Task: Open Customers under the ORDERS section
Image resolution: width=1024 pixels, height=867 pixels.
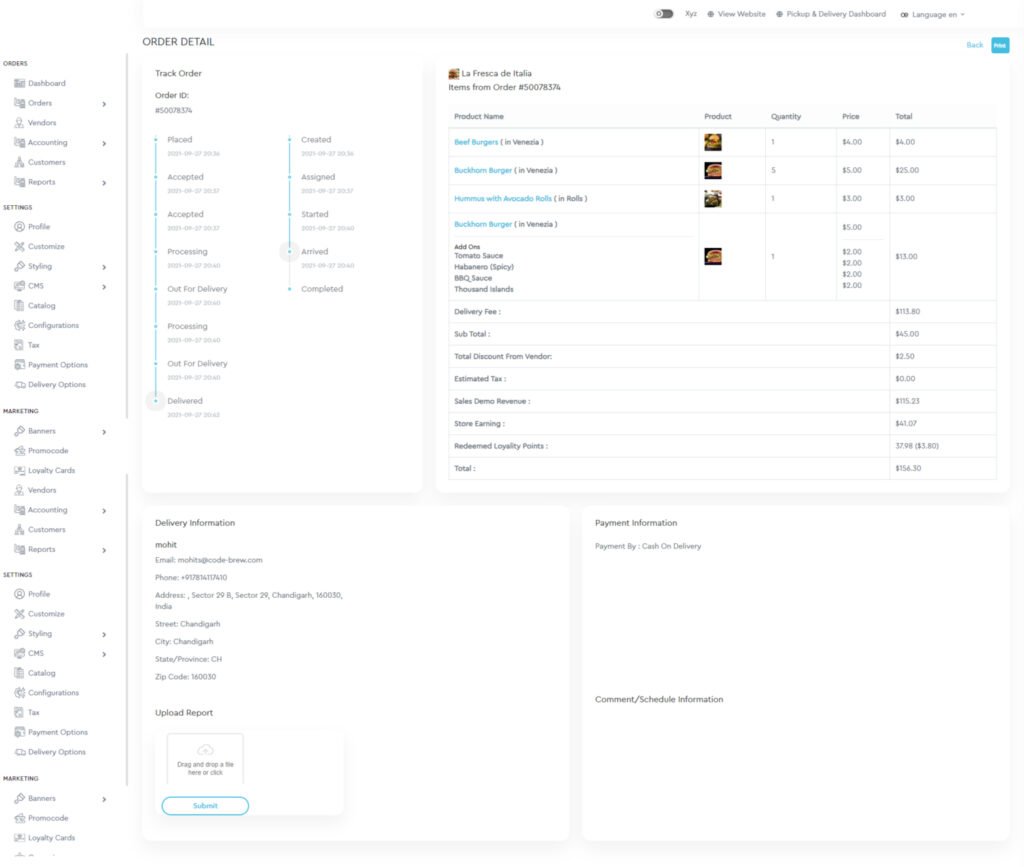Action: [x=46, y=162]
